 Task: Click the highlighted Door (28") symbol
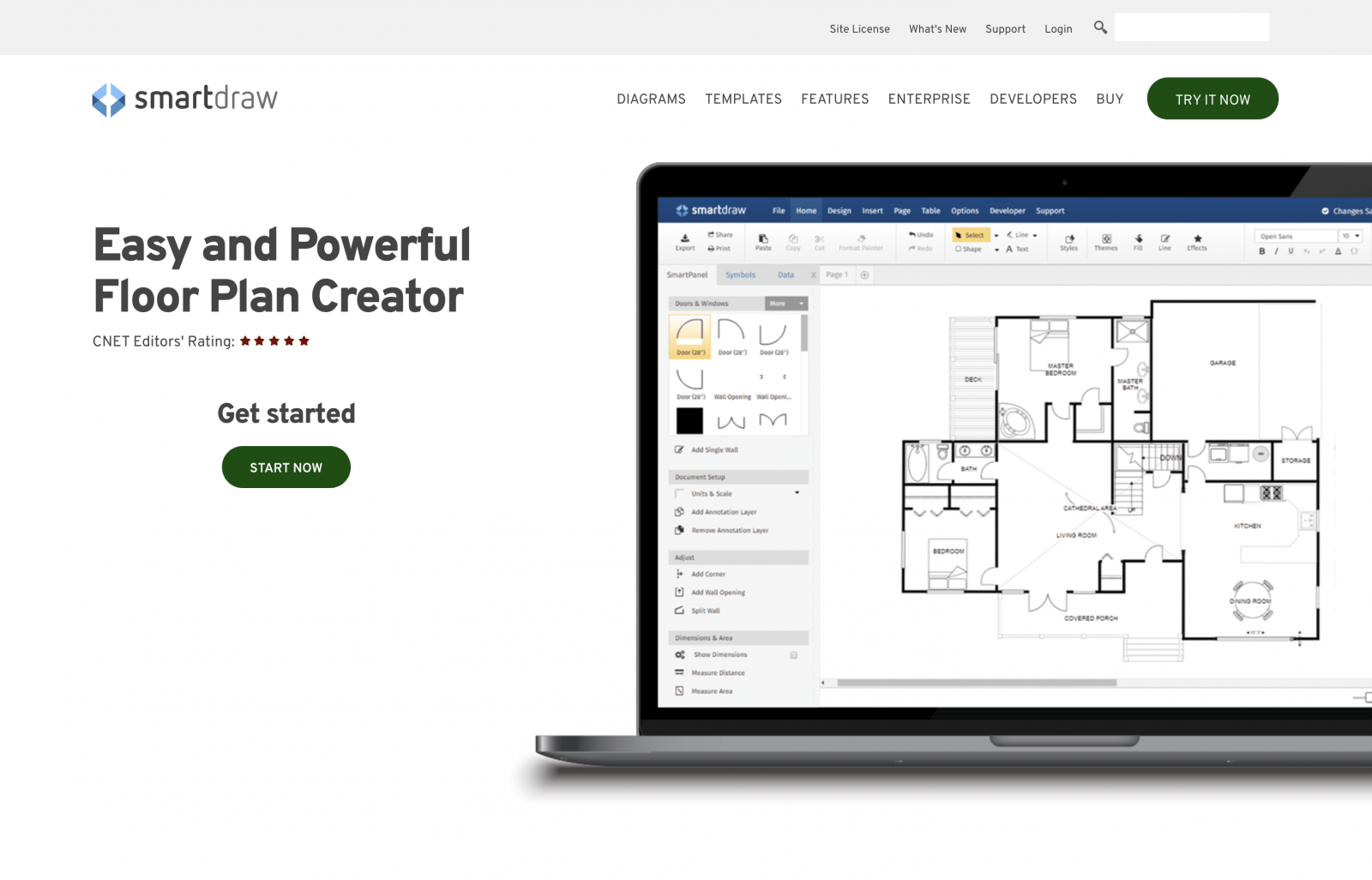click(x=690, y=336)
